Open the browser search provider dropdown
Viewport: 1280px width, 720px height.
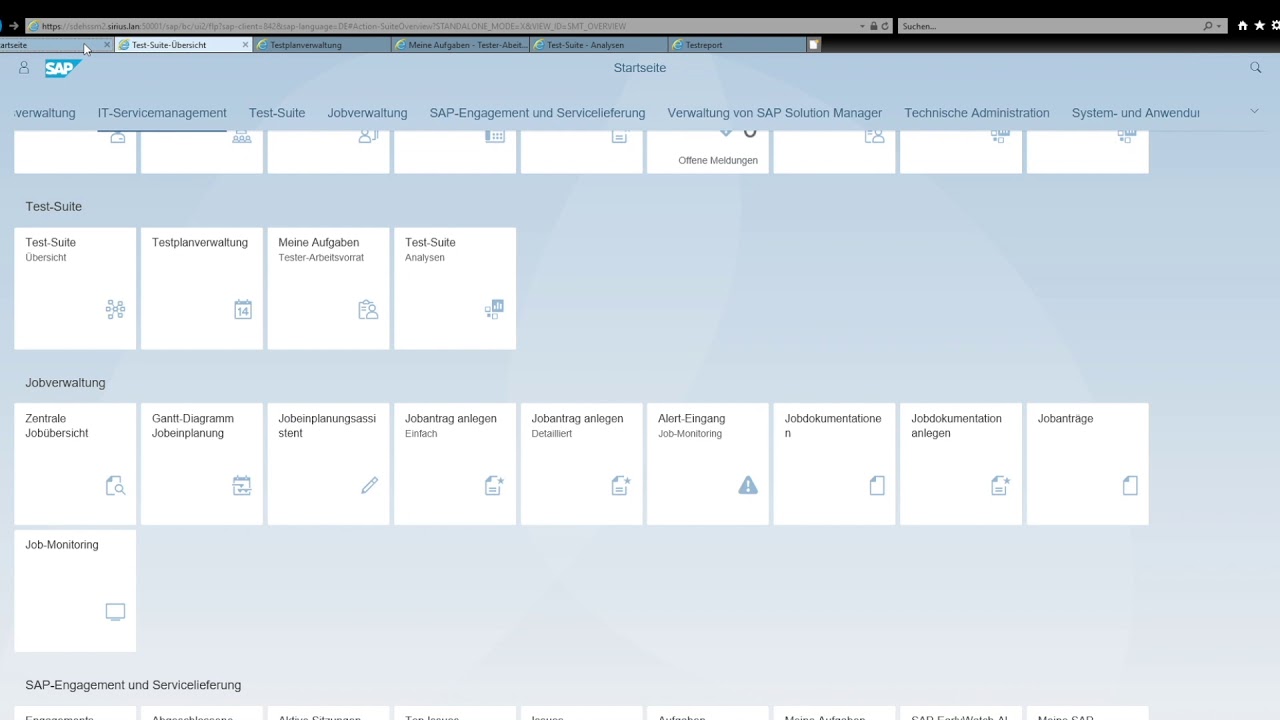click(1218, 26)
